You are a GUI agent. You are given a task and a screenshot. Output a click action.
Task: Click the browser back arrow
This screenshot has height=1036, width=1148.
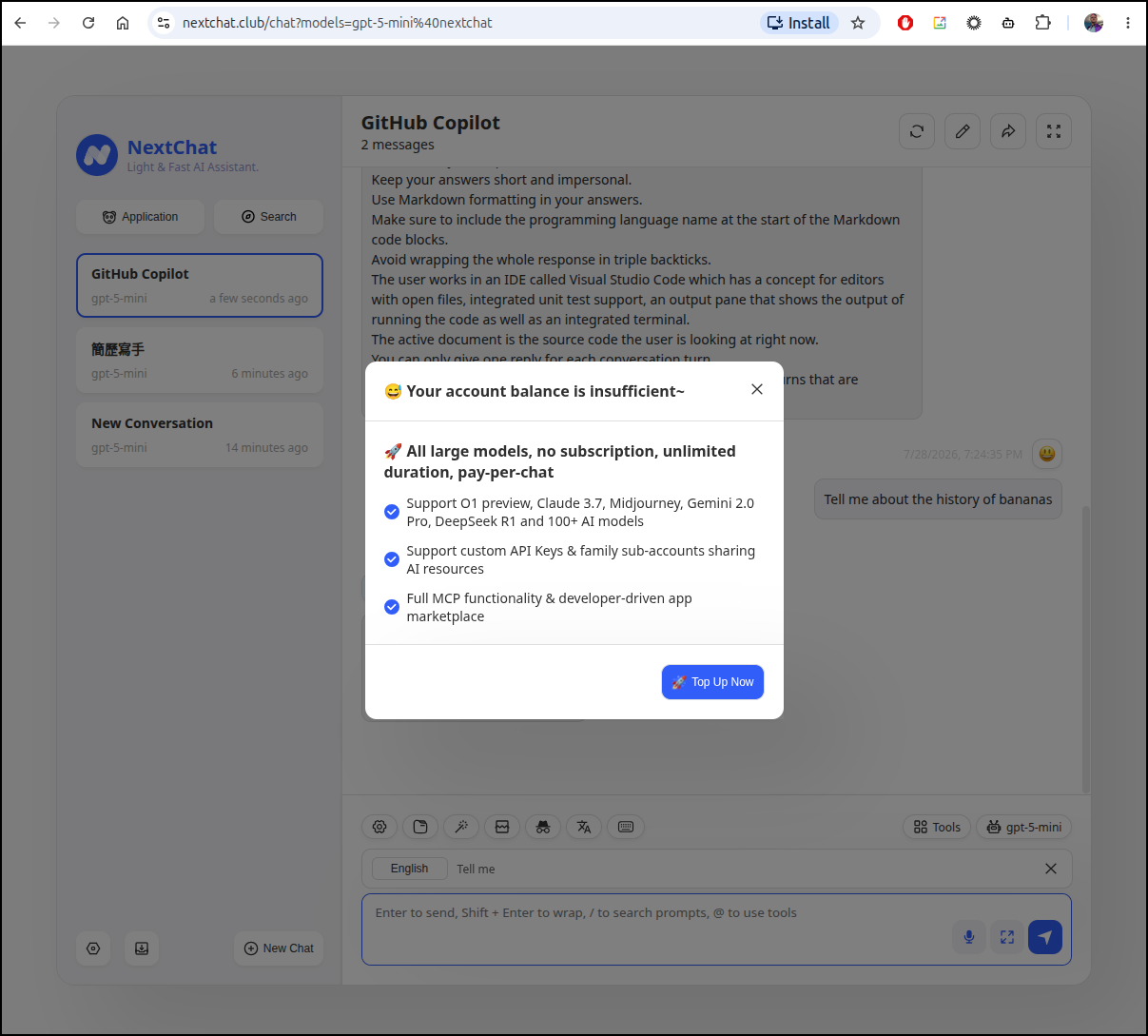[x=20, y=23]
